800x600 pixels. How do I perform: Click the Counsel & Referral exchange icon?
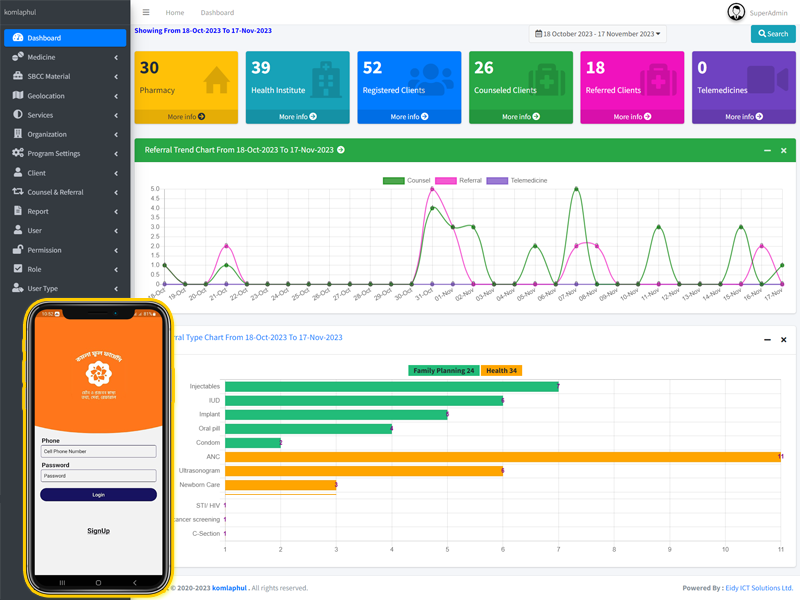(x=18, y=192)
